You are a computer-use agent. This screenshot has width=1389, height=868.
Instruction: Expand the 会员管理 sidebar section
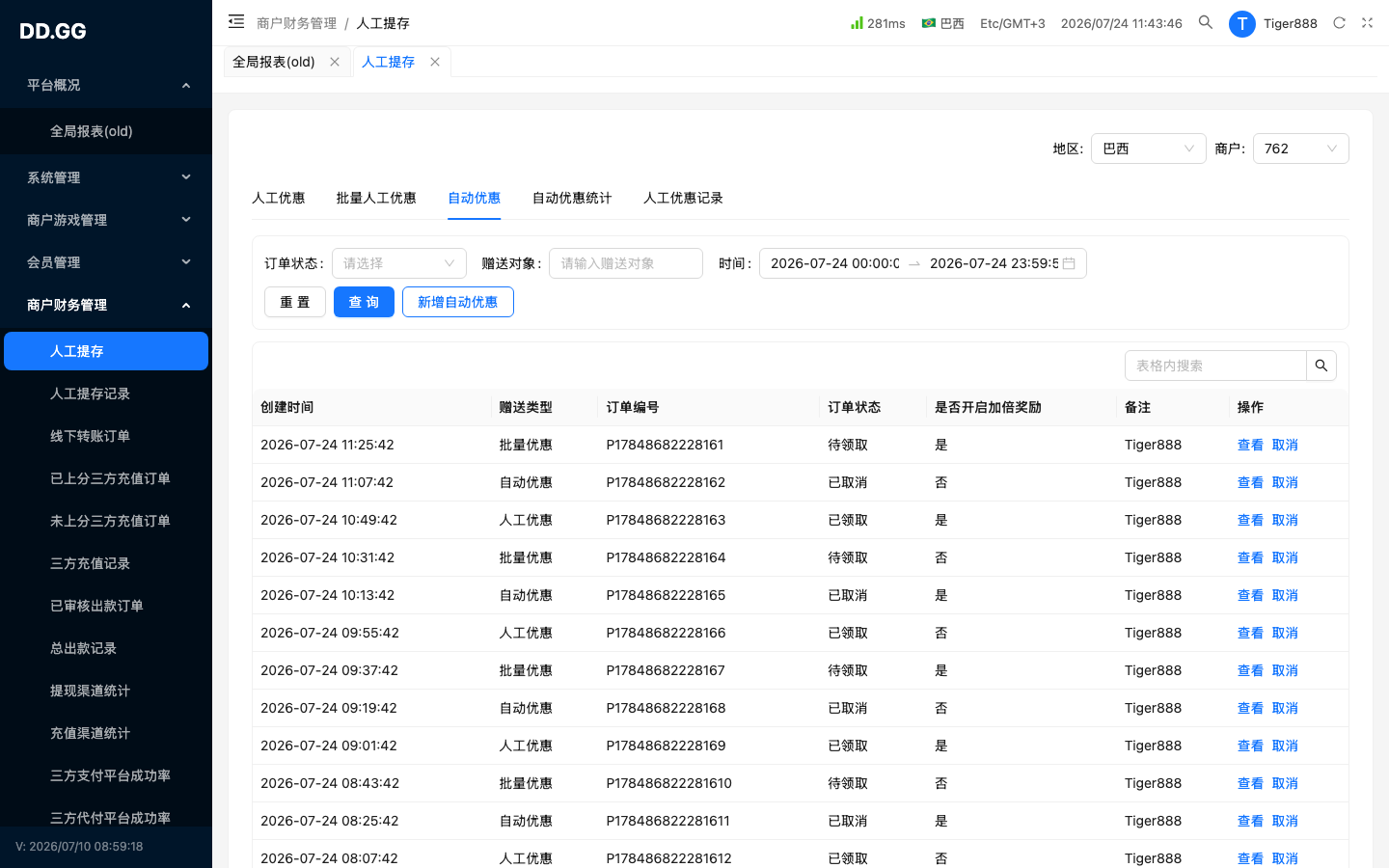click(106, 262)
